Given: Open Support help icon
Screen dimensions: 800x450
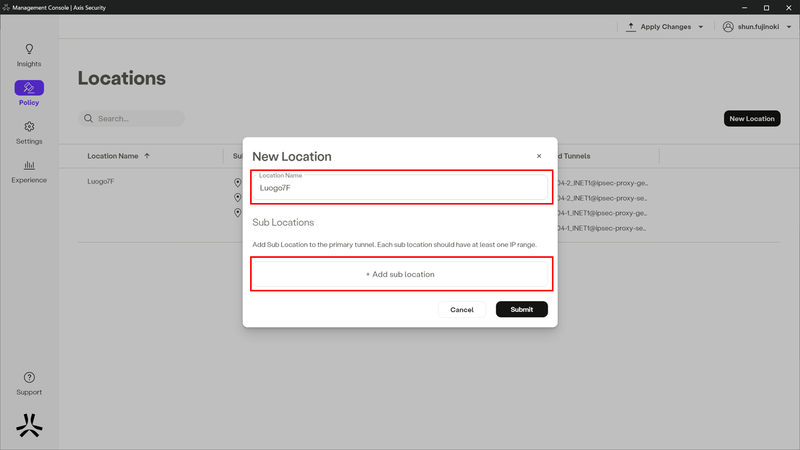Looking at the screenshot, I should pyautogui.click(x=29, y=377).
